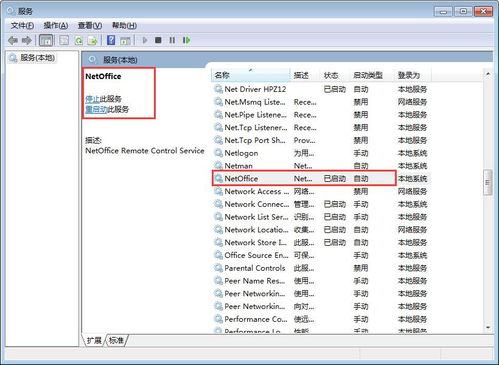This screenshot has width=499, height=365.
Task: Select the Office Source En... service
Action: 321,255
